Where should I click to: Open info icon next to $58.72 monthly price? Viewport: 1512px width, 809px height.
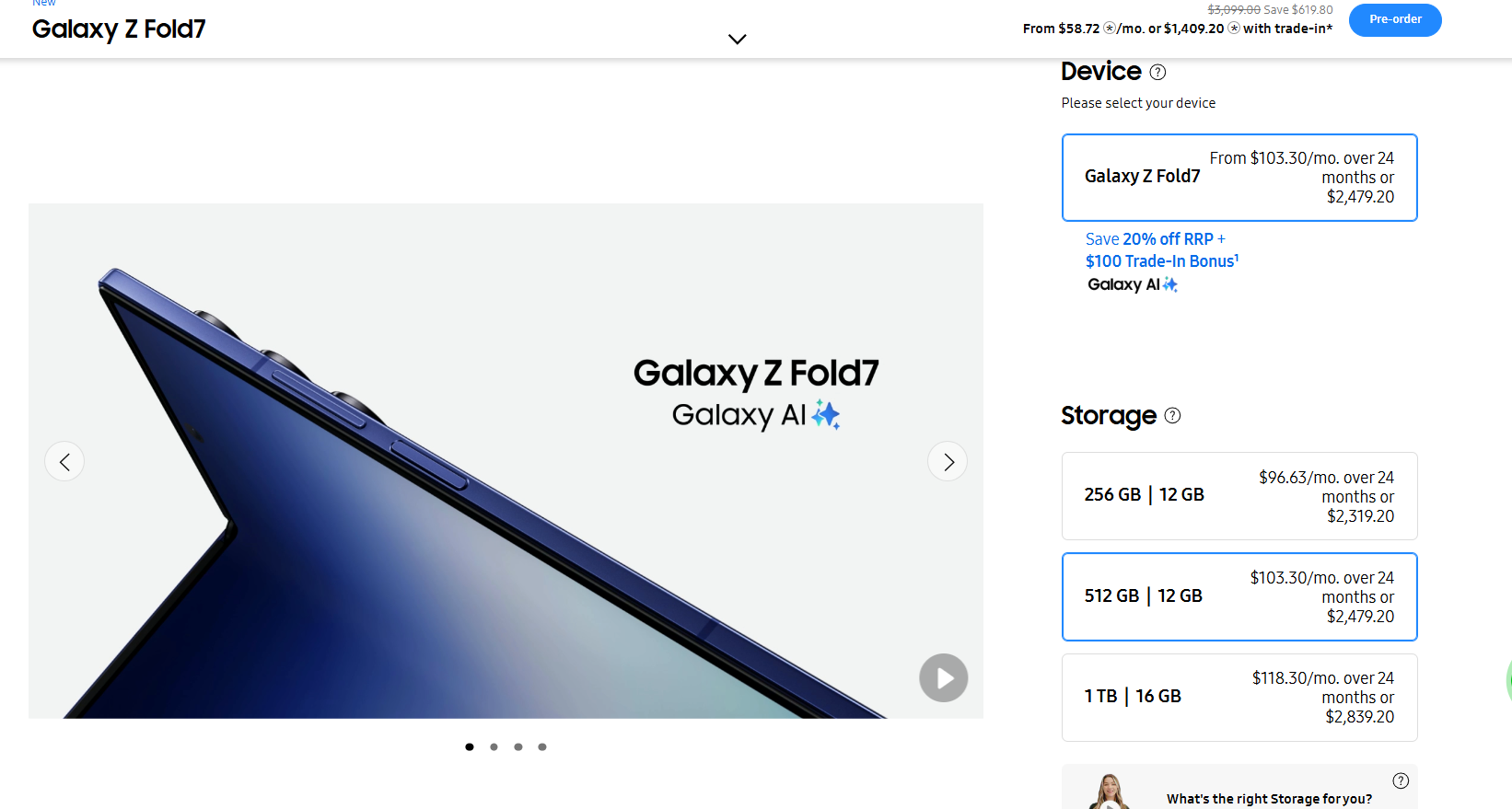[x=1110, y=29]
